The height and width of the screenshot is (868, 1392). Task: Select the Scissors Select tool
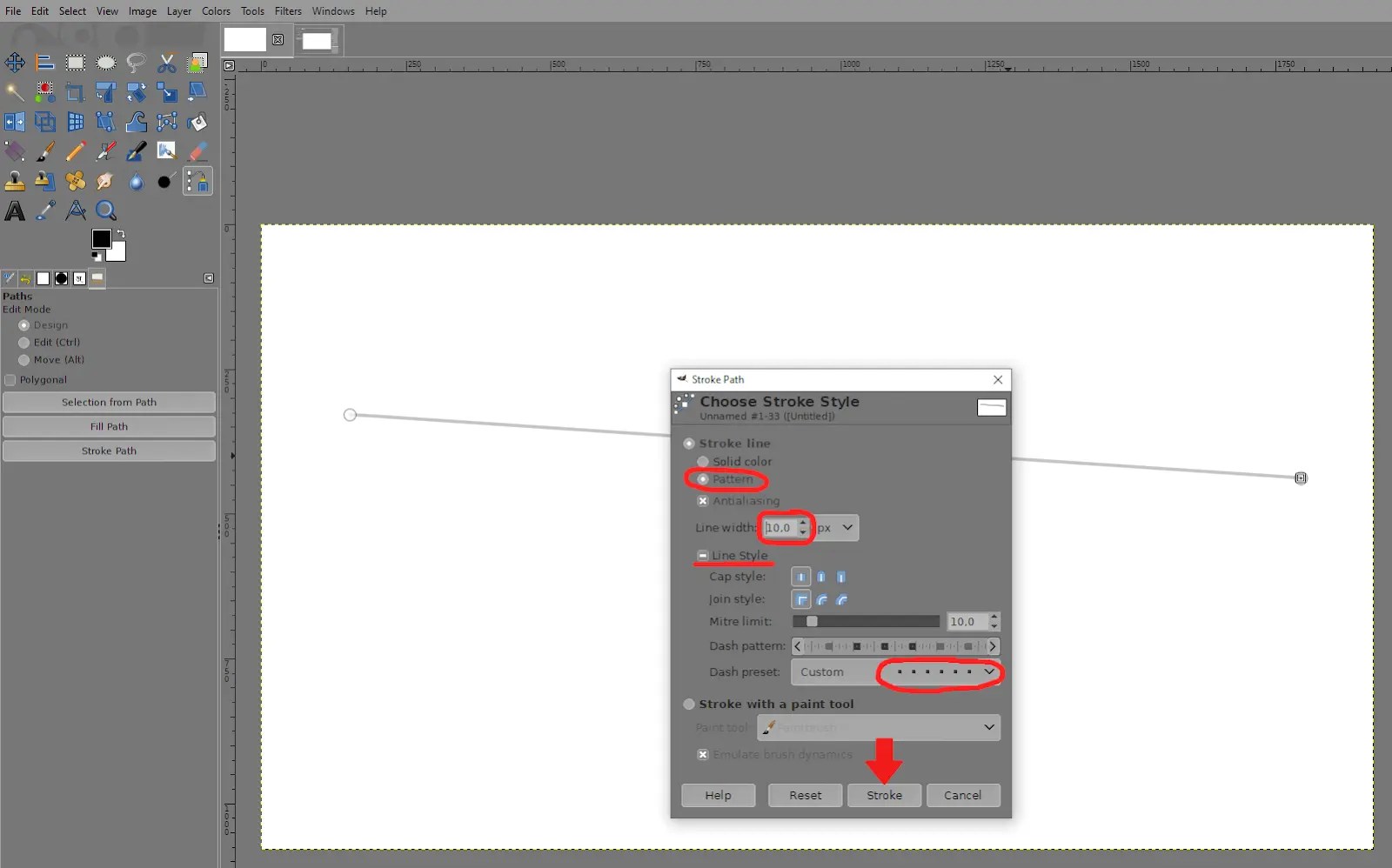coord(166,62)
